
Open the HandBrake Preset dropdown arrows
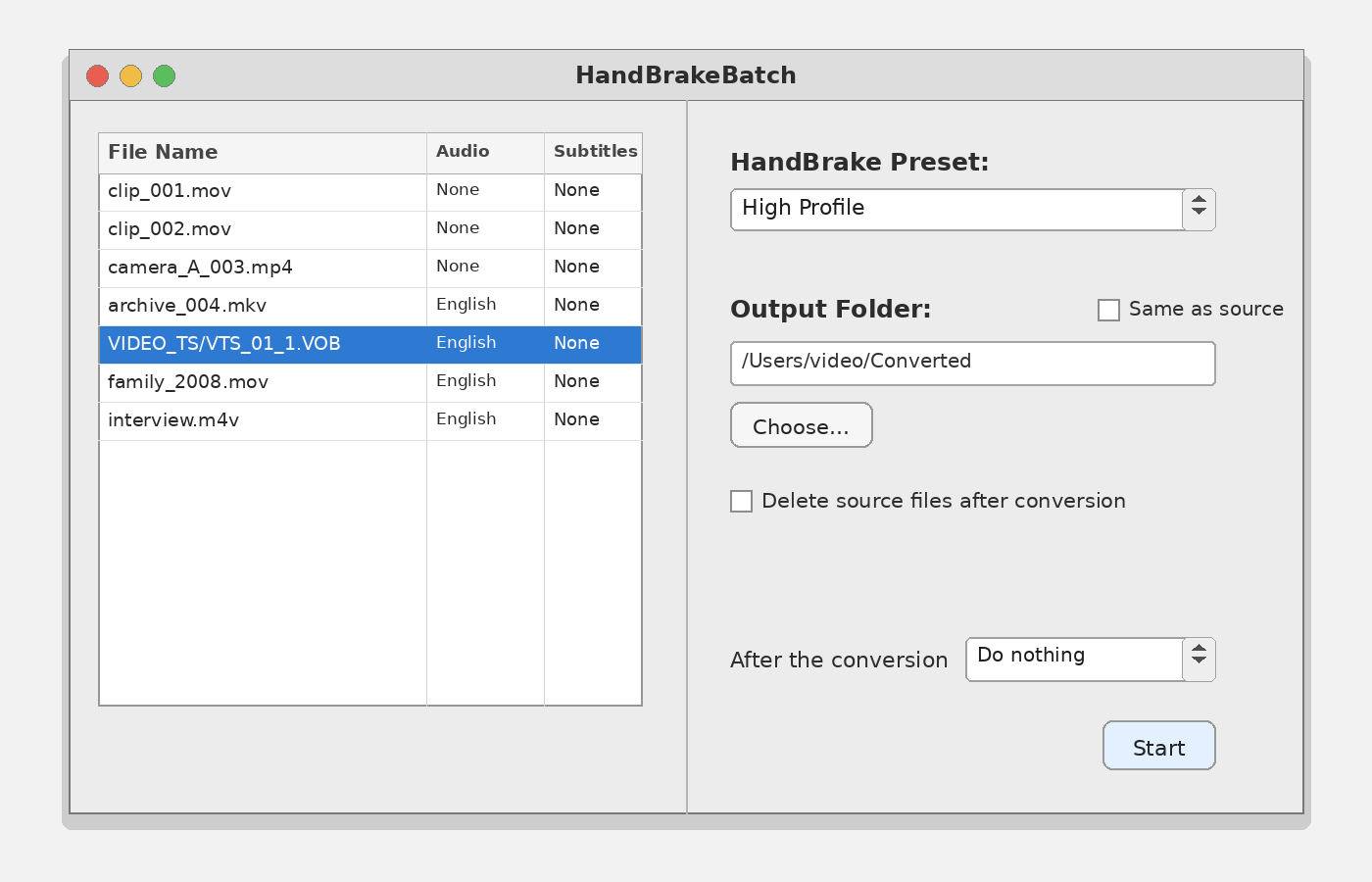1199,210
